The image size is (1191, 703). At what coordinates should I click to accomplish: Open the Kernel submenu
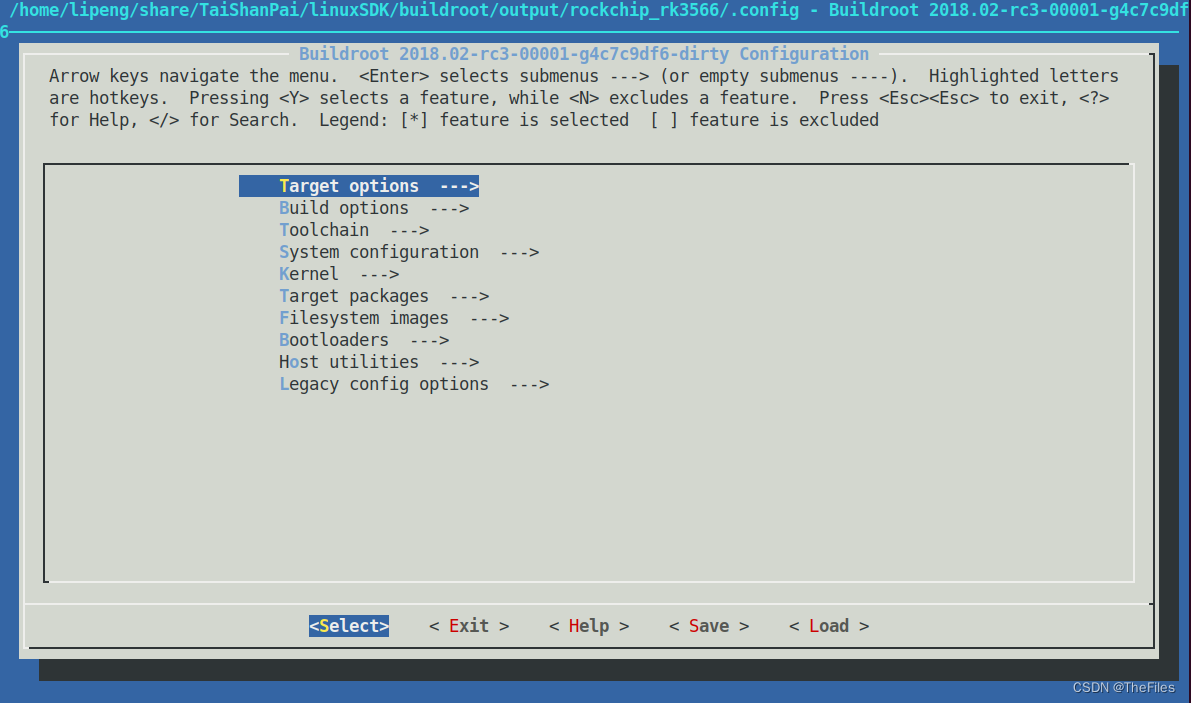339,274
